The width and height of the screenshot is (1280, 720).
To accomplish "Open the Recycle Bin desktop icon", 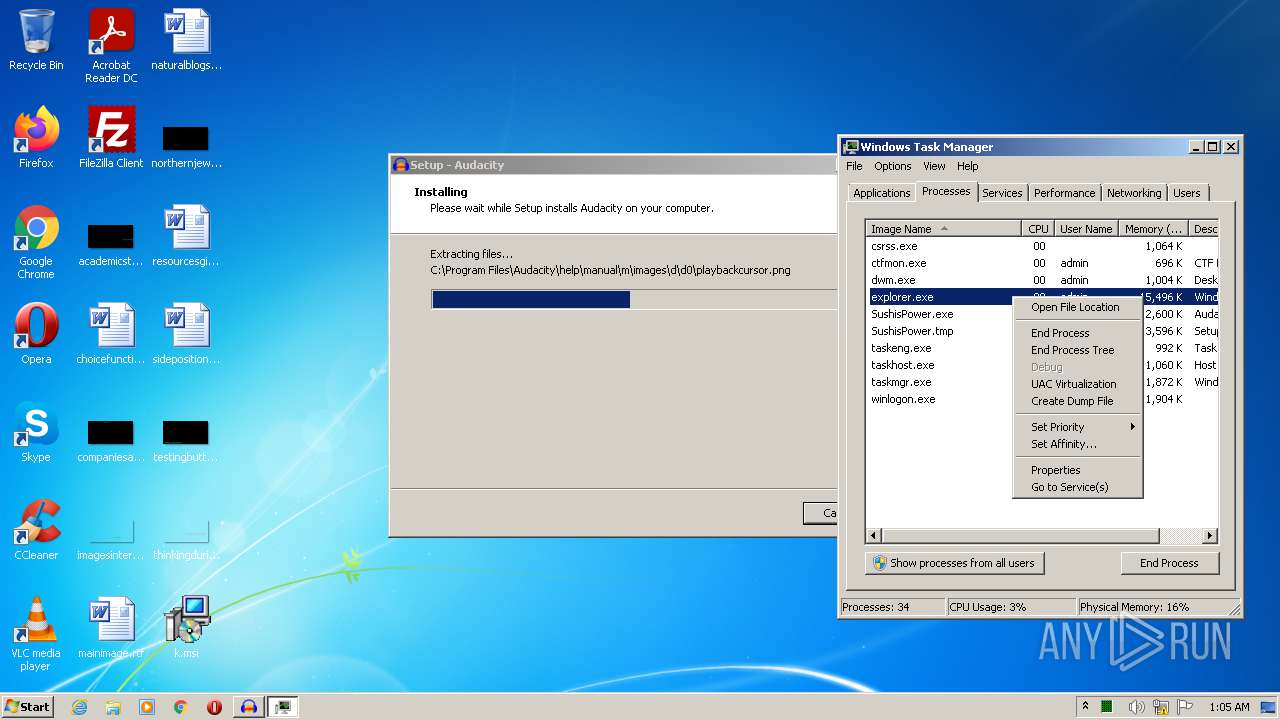I will (x=36, y=40).
